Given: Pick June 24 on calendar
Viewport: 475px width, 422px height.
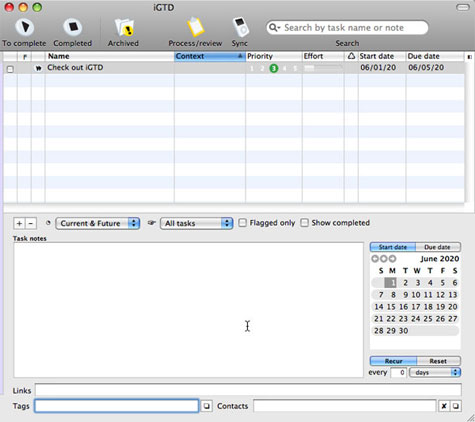Looking at the screenshot, I should point(416,319).
